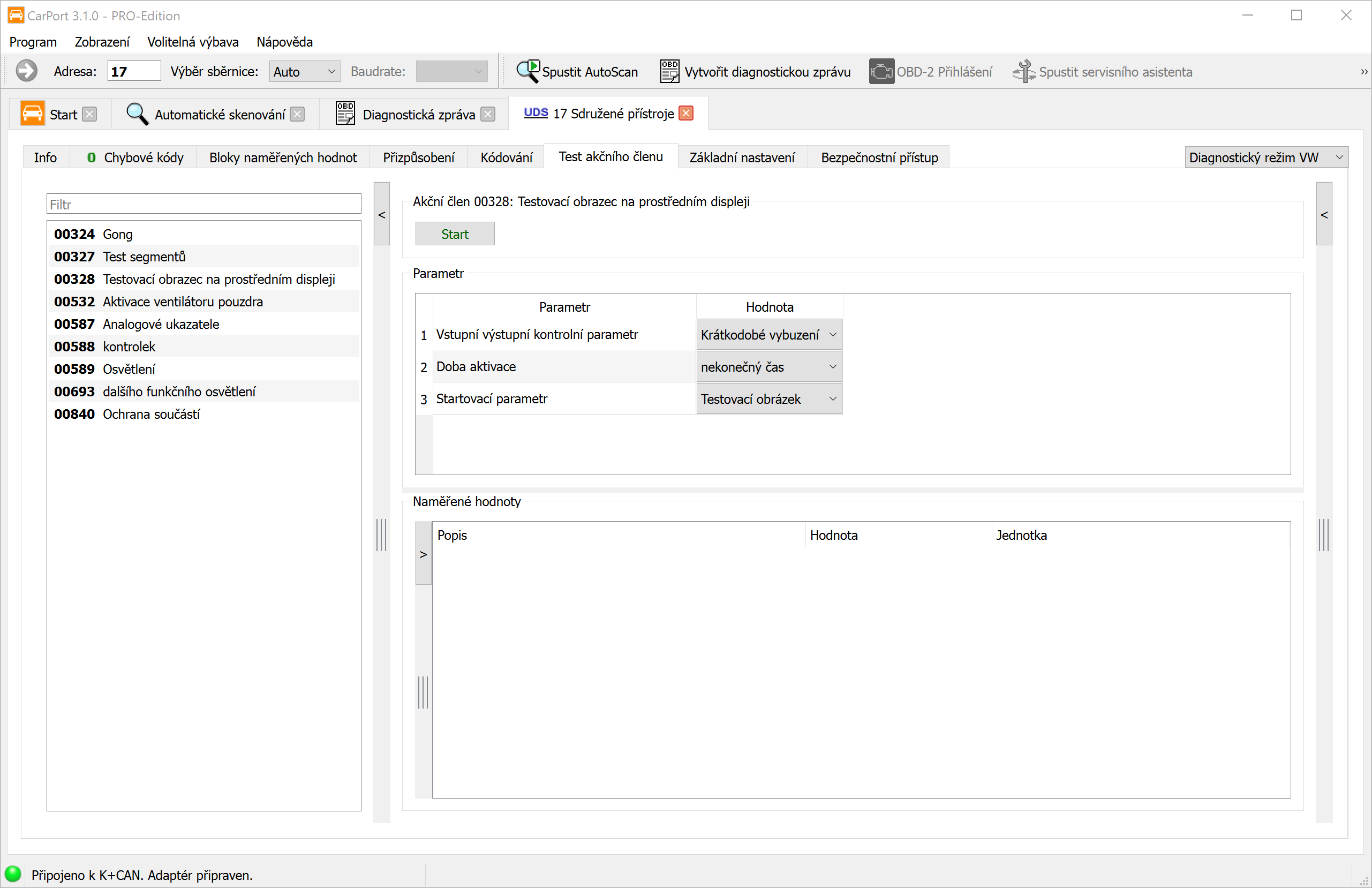The width and height of the screenshot is (1372, 888).
Task: Collapse the right side panel with arrow
Action: pyautogui.click(x=1324, y=215)
